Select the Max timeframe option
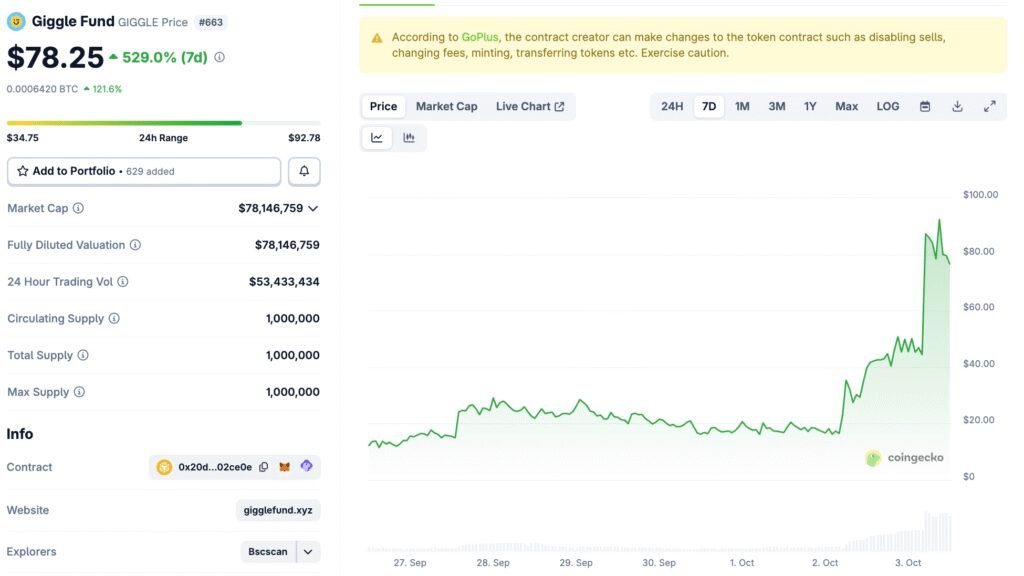 [x=846, y=105]
